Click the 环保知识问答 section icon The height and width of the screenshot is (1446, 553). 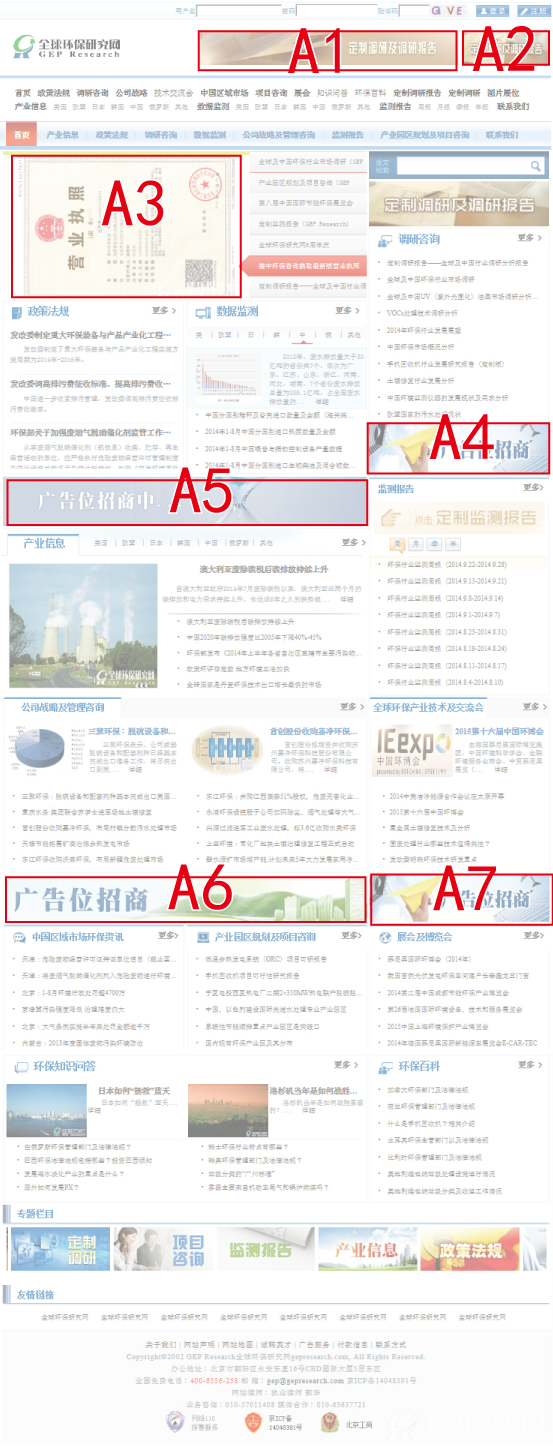tap(20, 1066)
